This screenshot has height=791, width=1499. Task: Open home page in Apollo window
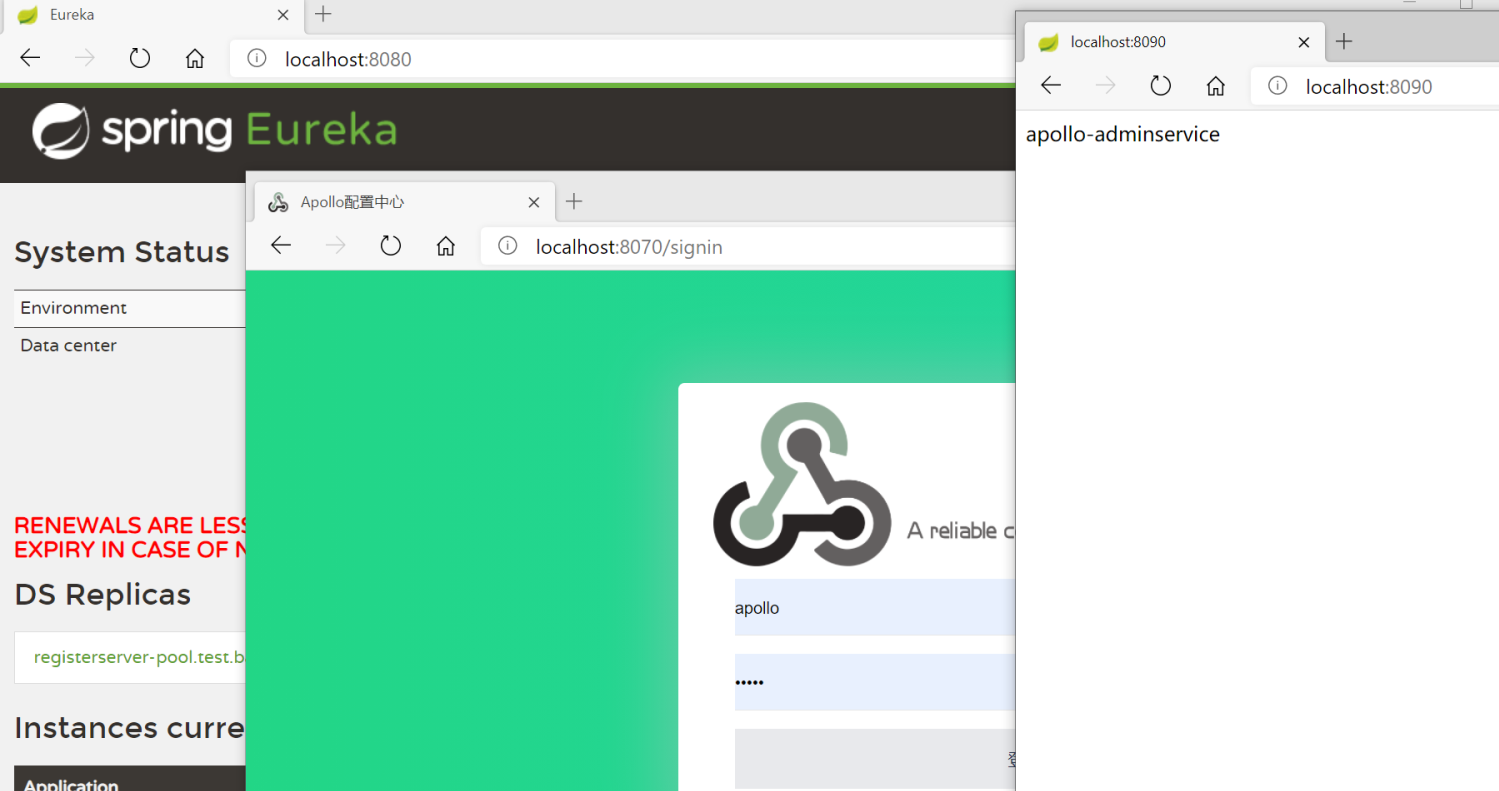click(446, 245)
